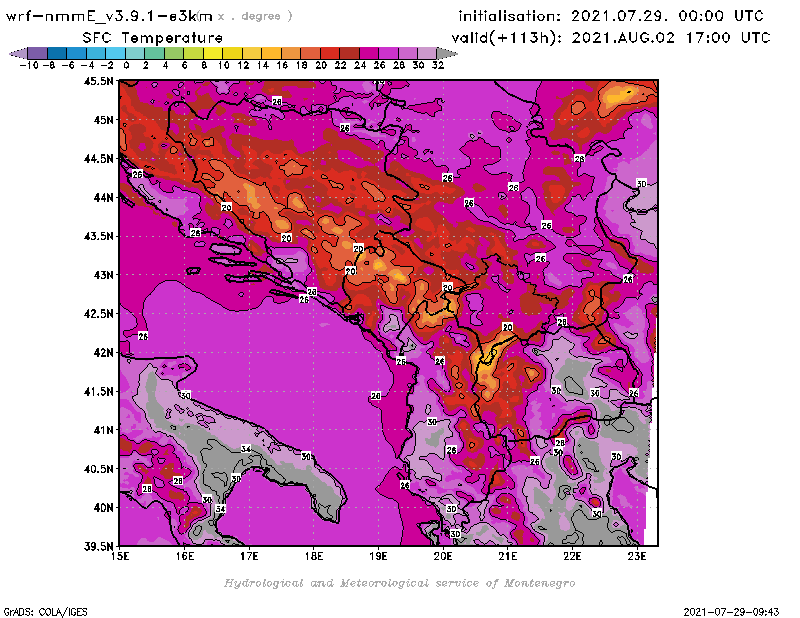
Task: Click the timestamp '2021-07-29-09:43'
Action: (x=731, y=611)
